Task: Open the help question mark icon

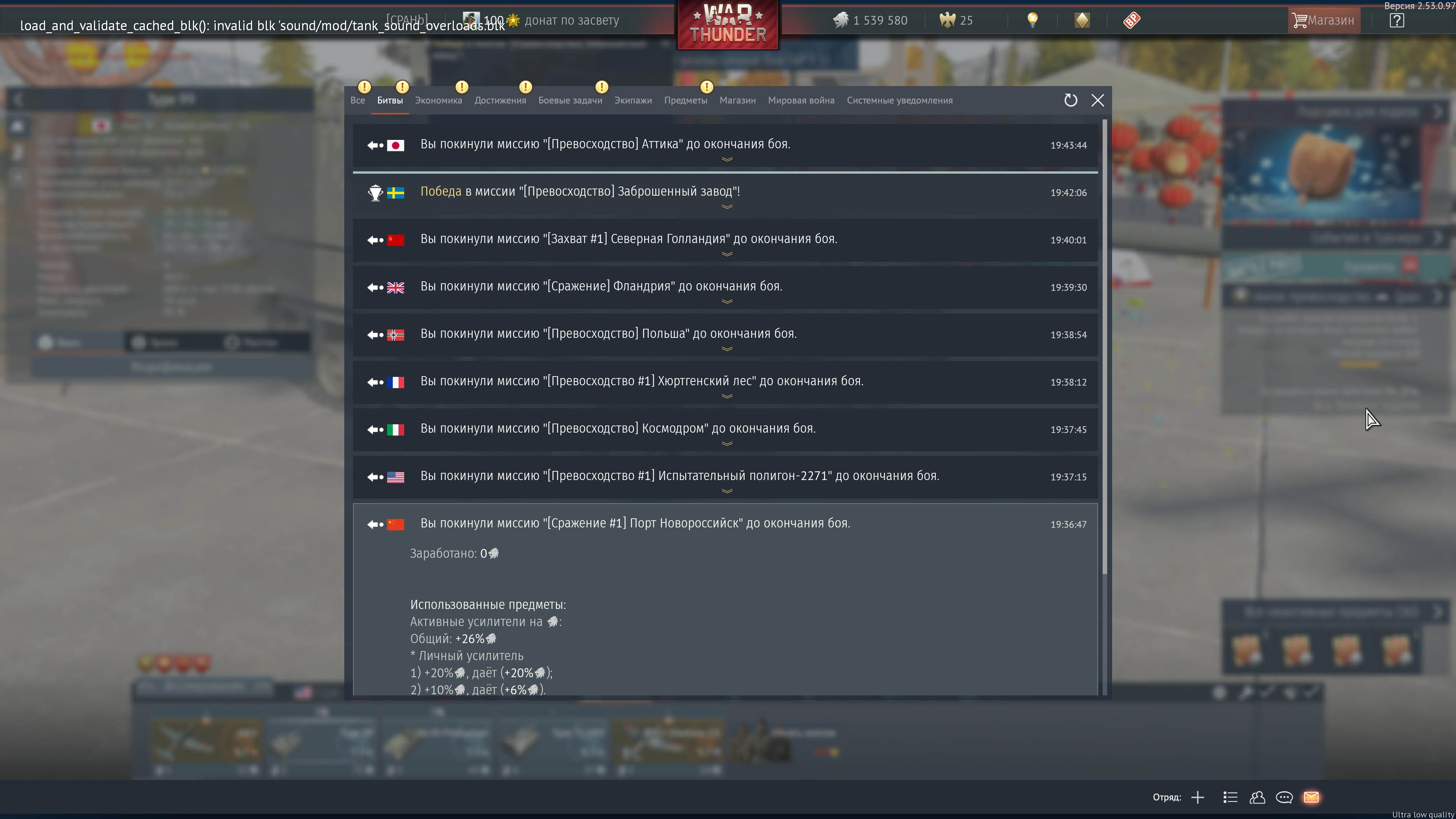Action: pos(1396,20)
